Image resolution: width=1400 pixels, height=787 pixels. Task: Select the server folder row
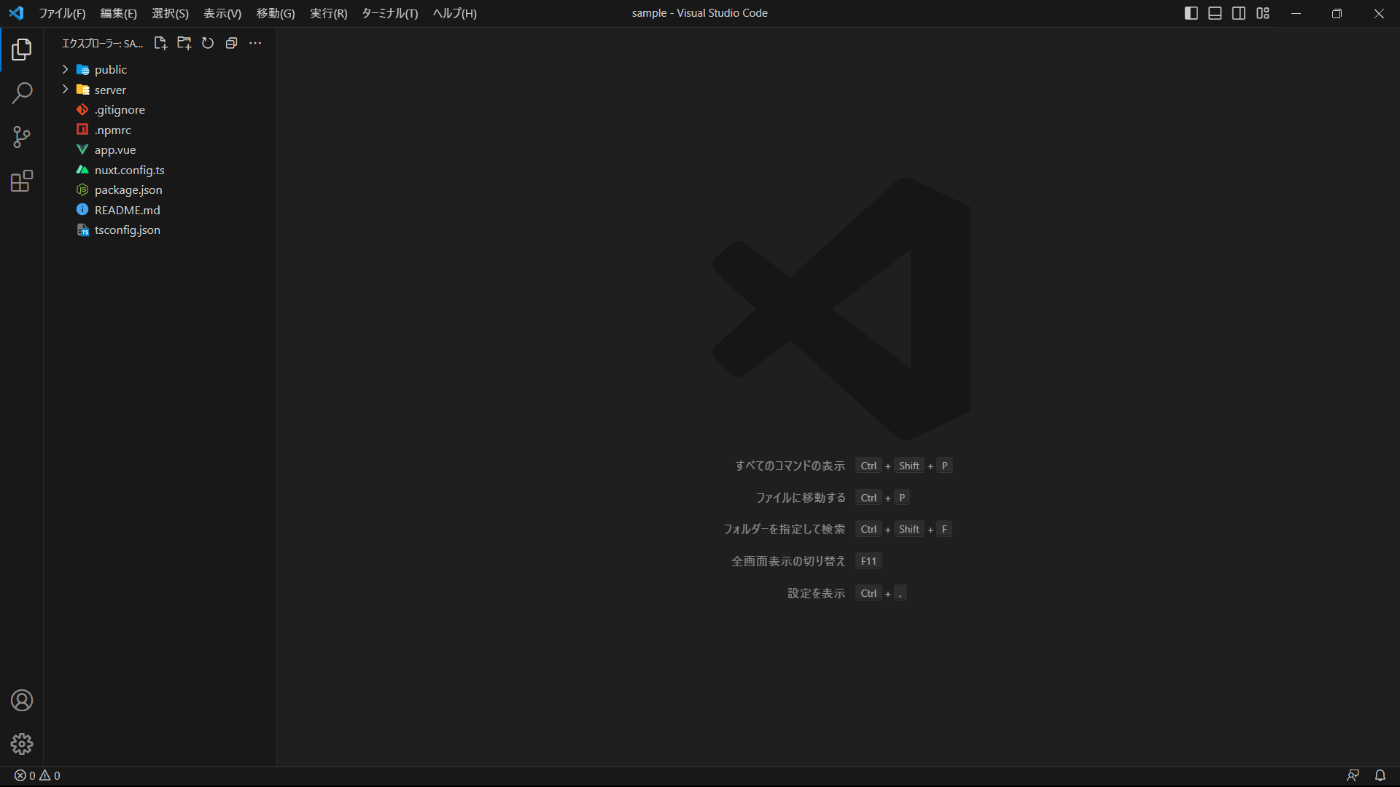pyautogui.click(x=160, y=89)
